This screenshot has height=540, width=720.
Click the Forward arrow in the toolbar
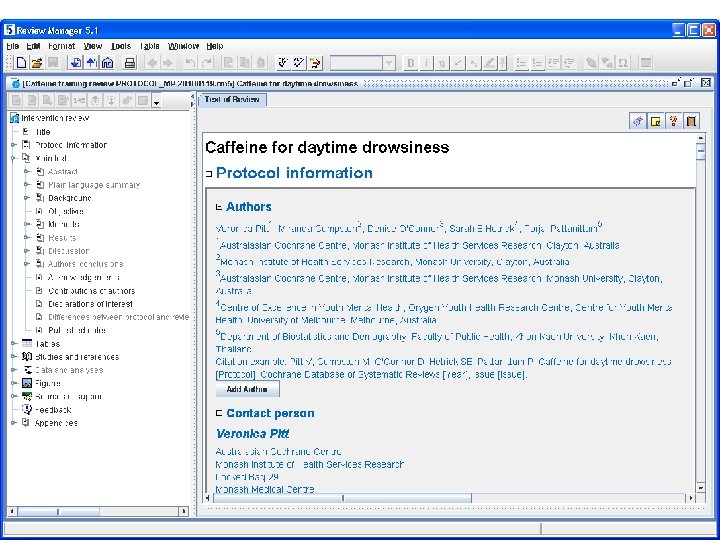point(168,63)
